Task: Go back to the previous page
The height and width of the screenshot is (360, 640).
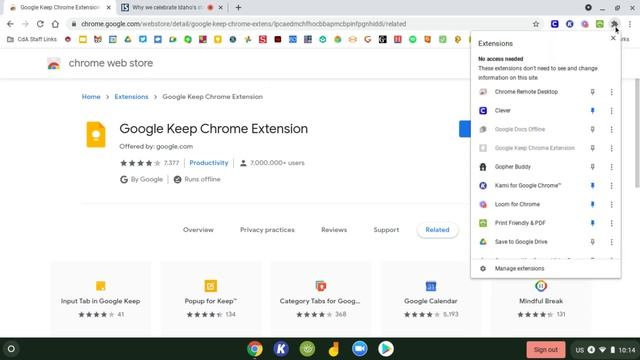Action: tap(10, 24)
